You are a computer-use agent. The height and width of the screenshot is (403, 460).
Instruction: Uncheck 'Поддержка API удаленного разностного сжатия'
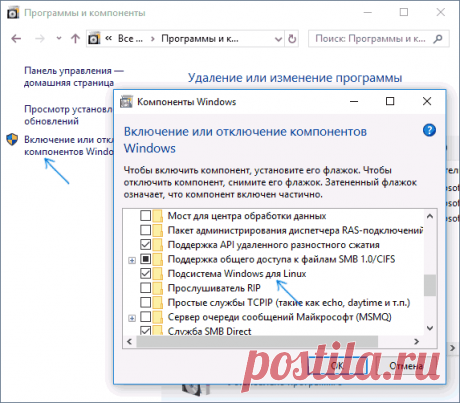145,245
